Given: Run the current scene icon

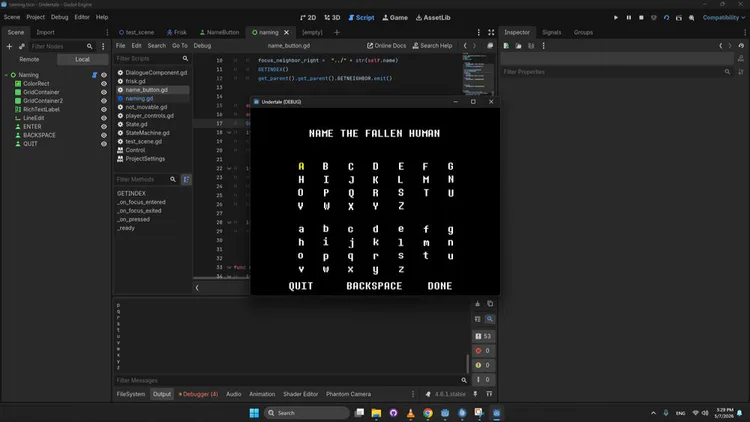Looking at the screenshot, I should 666,18.
